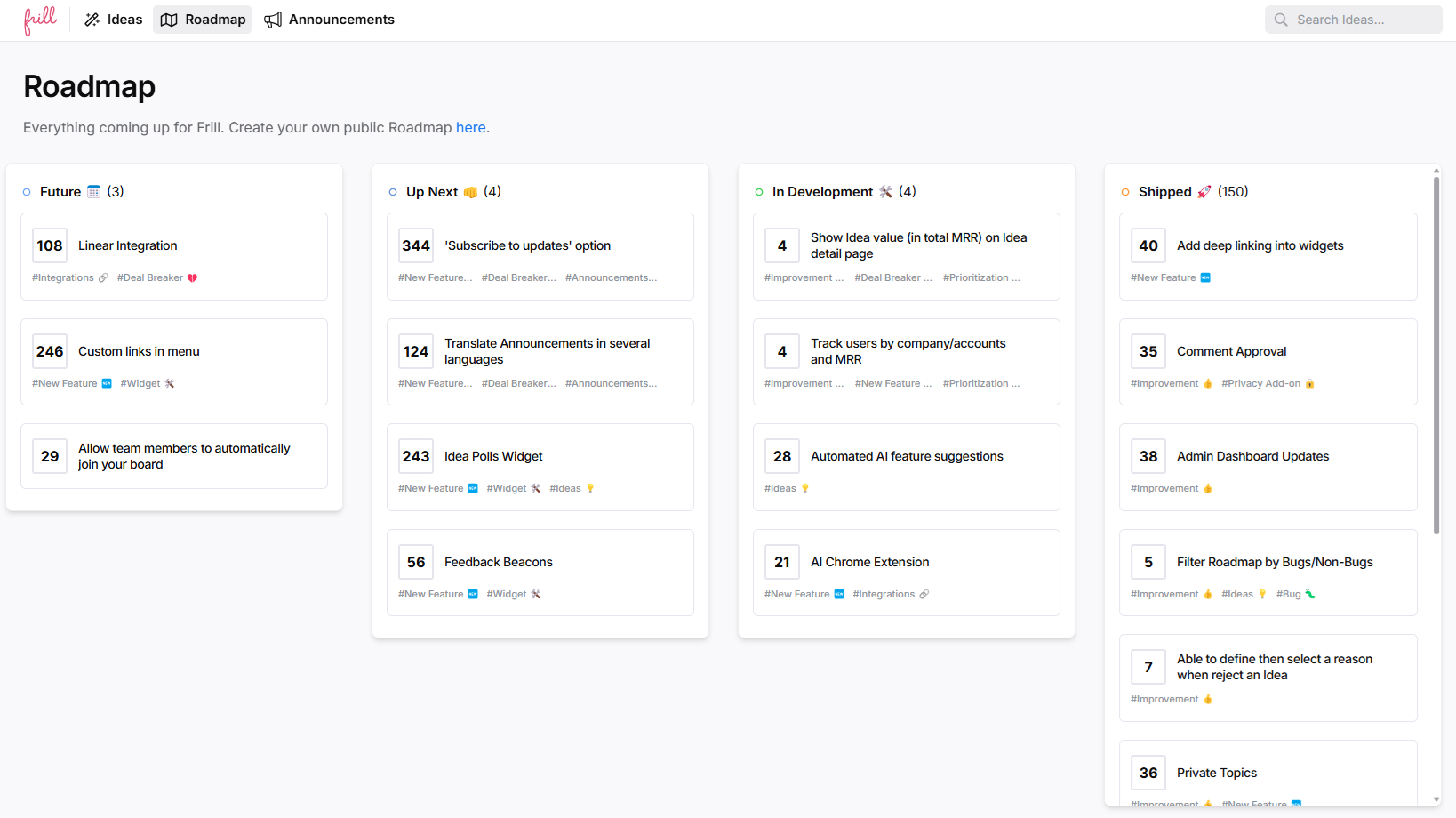The image size is (1456, 818).
Task: Click #New Feature tag on Track users card
Action: pos(893,384)
